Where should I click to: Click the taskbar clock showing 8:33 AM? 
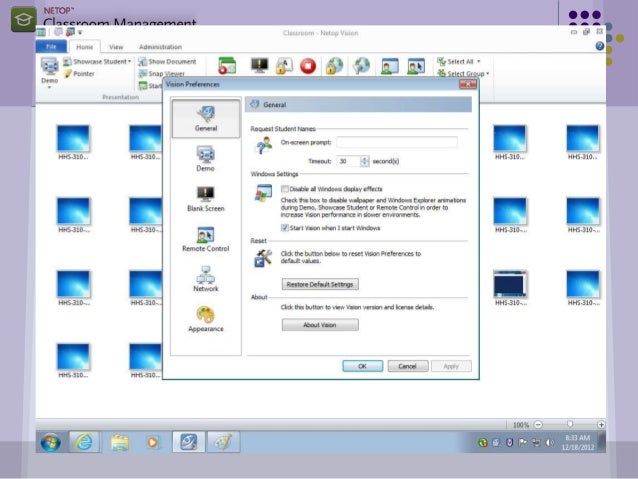tap(578, 442)
